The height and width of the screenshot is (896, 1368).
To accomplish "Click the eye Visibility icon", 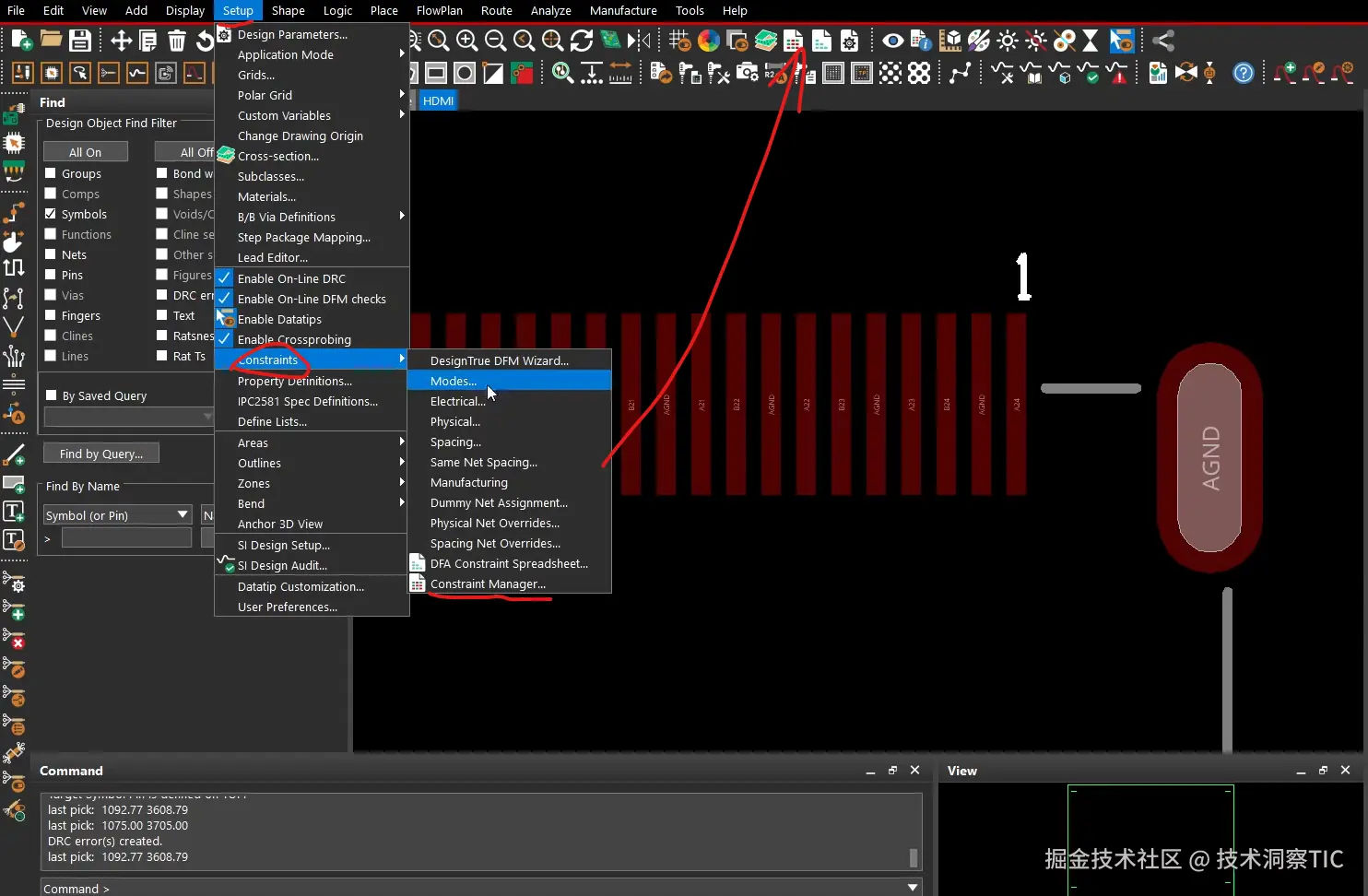I will point(892,40).
